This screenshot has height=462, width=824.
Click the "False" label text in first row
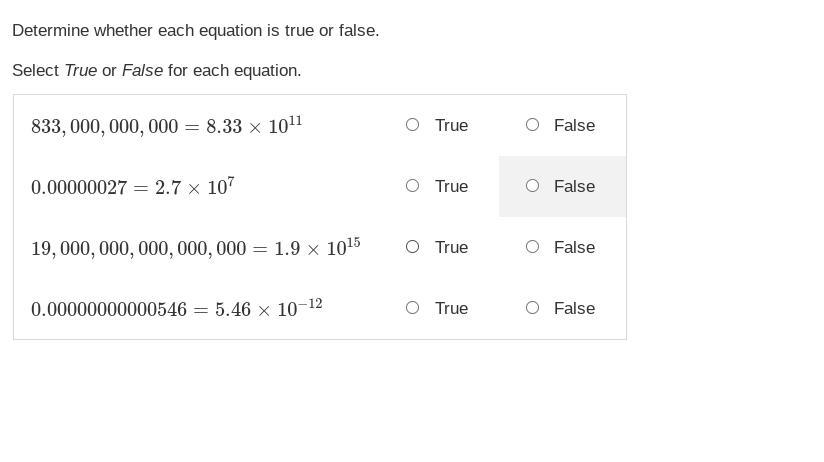(574, 126)
